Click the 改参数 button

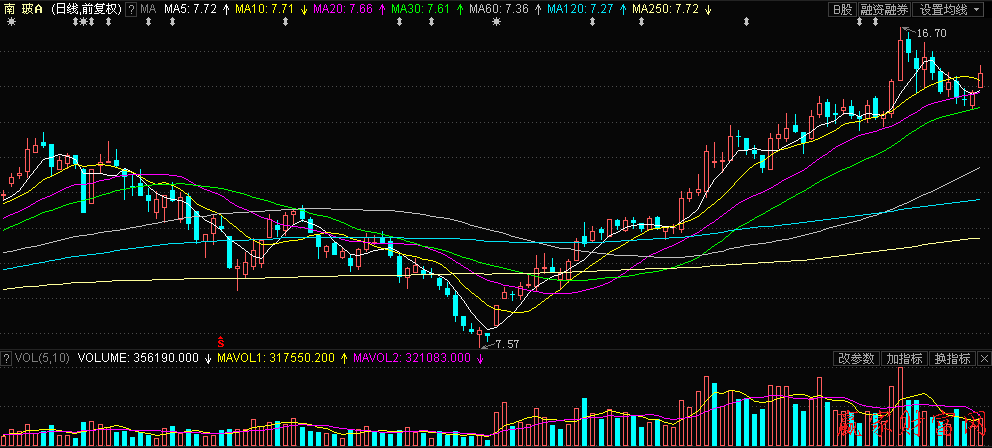856,358
